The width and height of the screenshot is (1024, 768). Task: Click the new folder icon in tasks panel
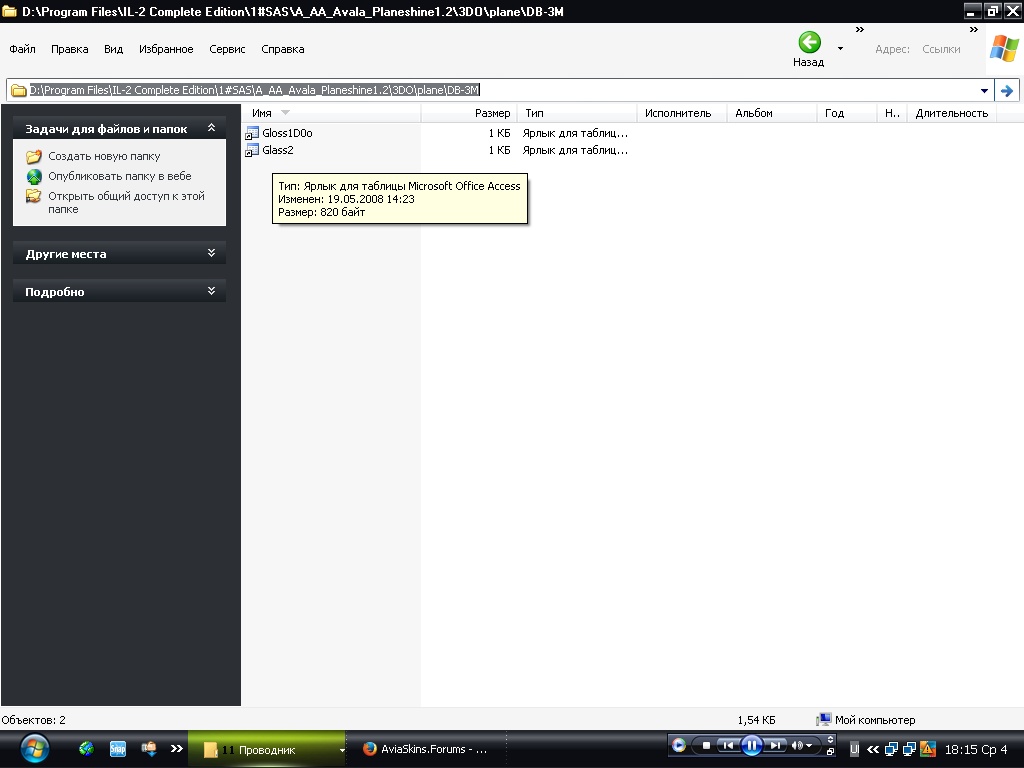[34, 157]
